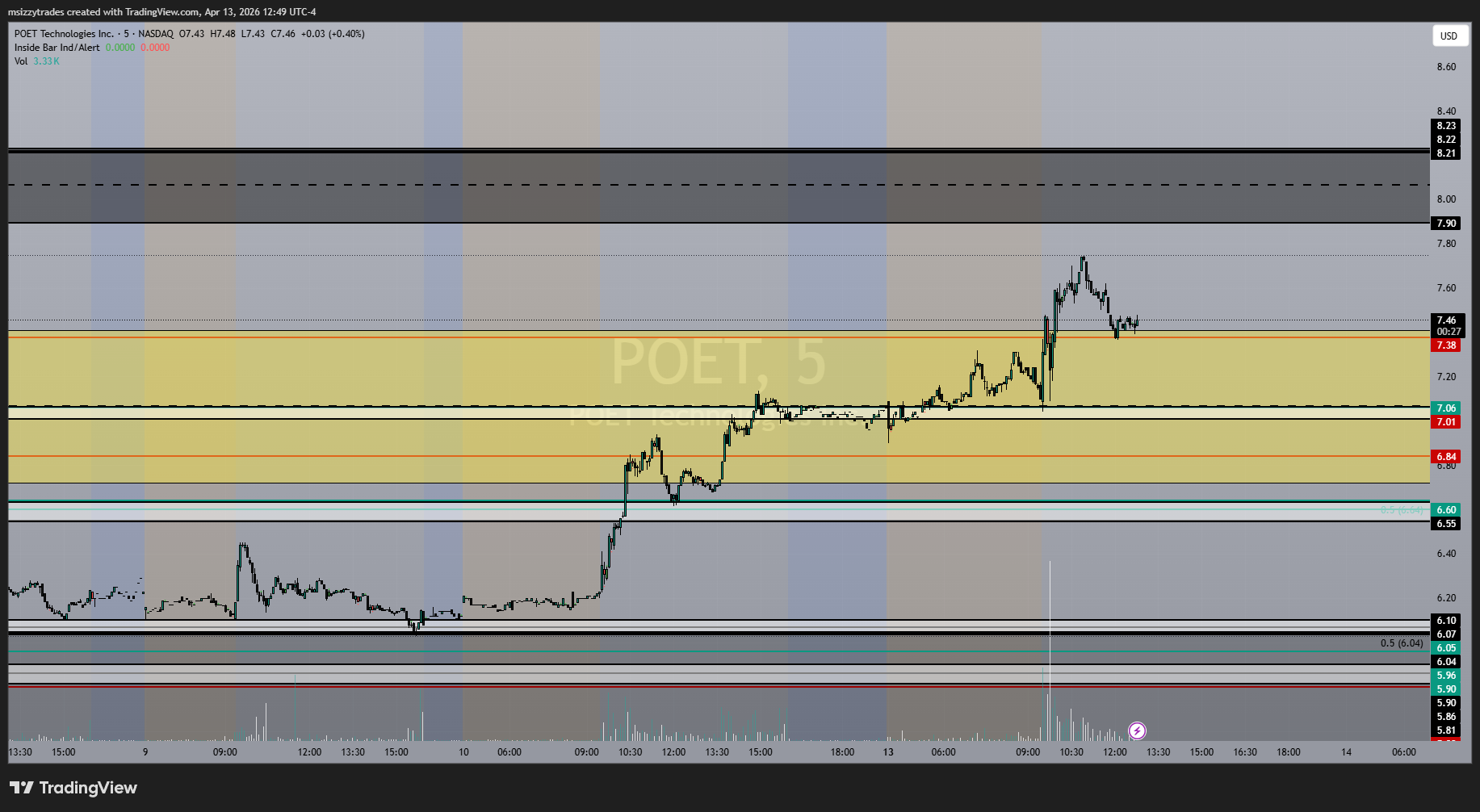Click the 16:30 time axis label
The width and height of the screenshot is (1480, 812).
1245,752
